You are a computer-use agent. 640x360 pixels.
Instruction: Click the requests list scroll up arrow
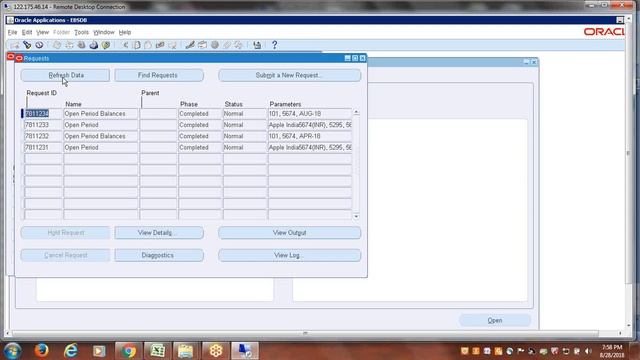point(356,112)
